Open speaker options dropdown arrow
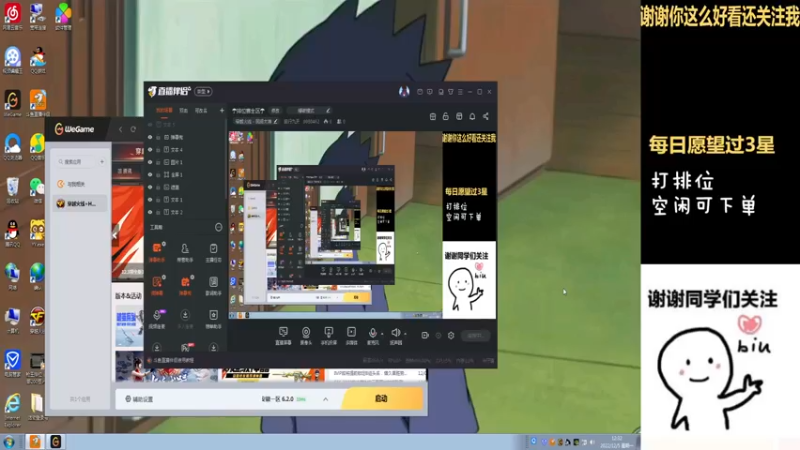This screenshot has width=800, height=450. pos(405,334)
